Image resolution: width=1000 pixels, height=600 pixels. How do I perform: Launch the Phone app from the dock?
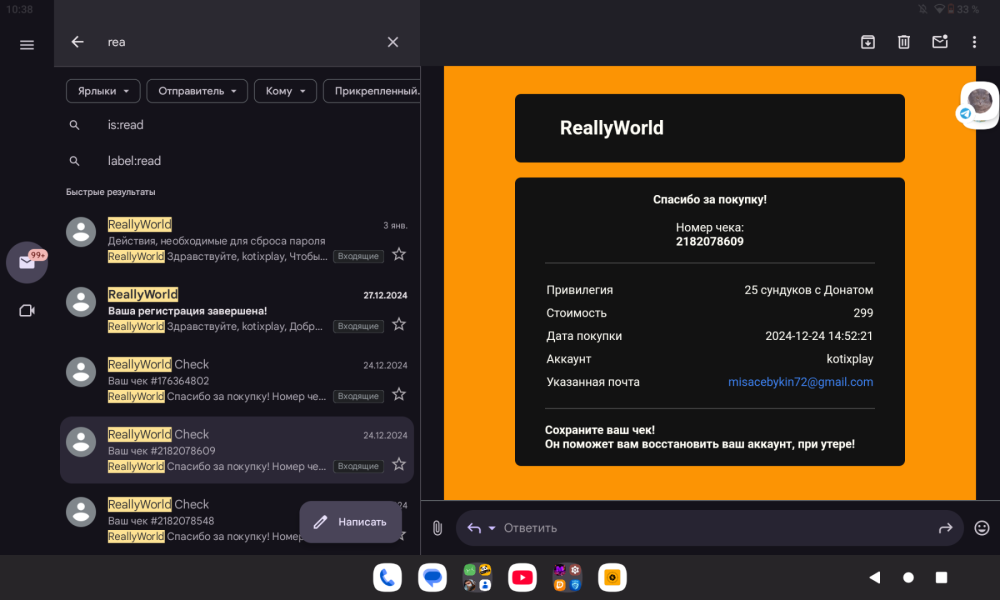[387, 578]
